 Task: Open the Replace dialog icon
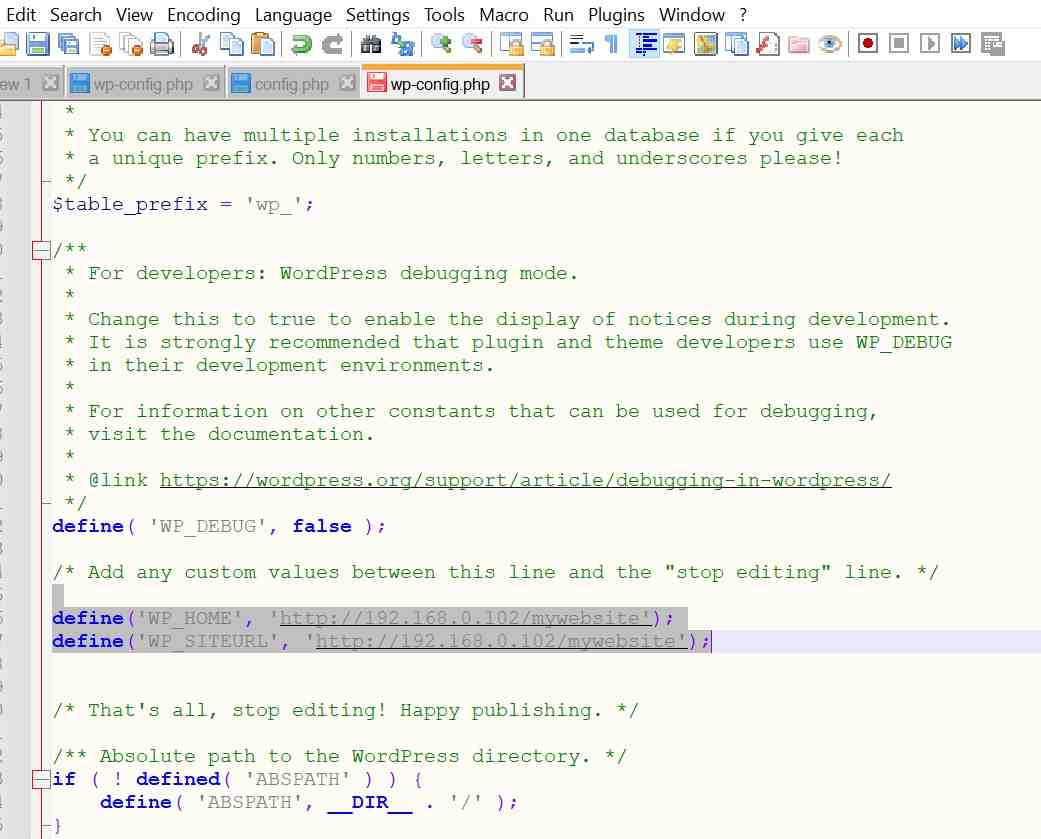click(402, 44)
